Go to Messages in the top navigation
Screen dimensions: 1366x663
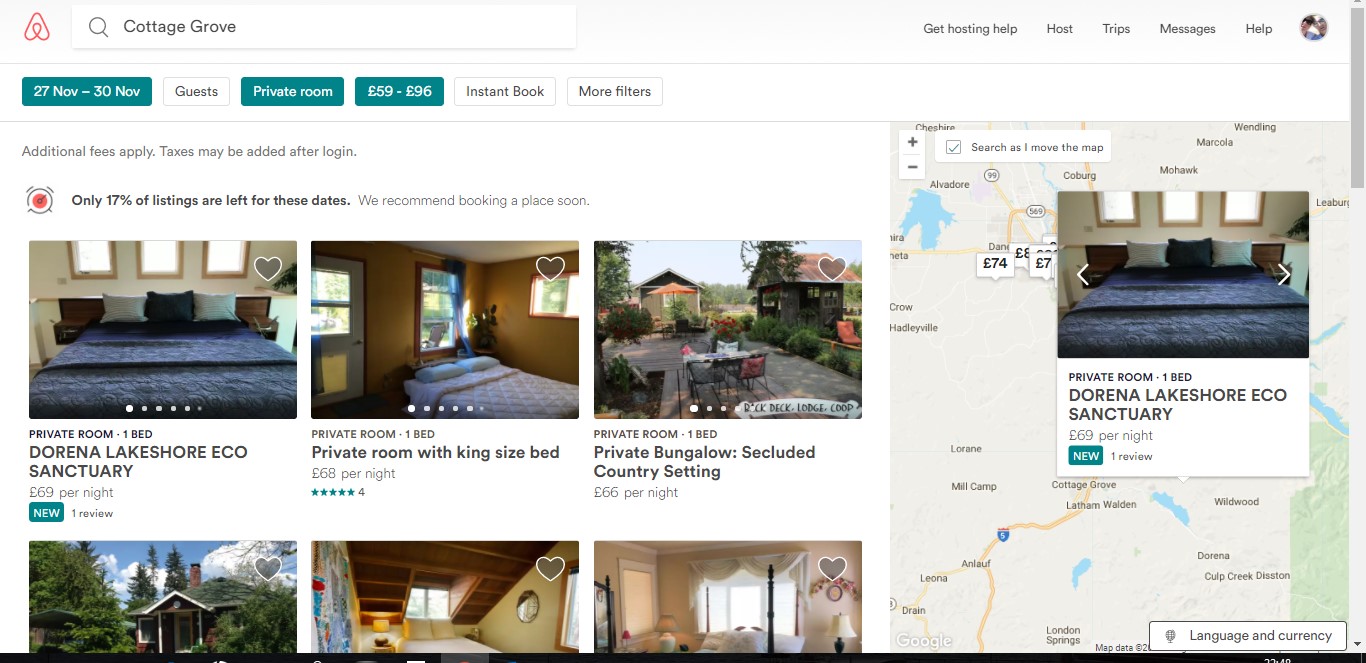(x=1187, y=29)
